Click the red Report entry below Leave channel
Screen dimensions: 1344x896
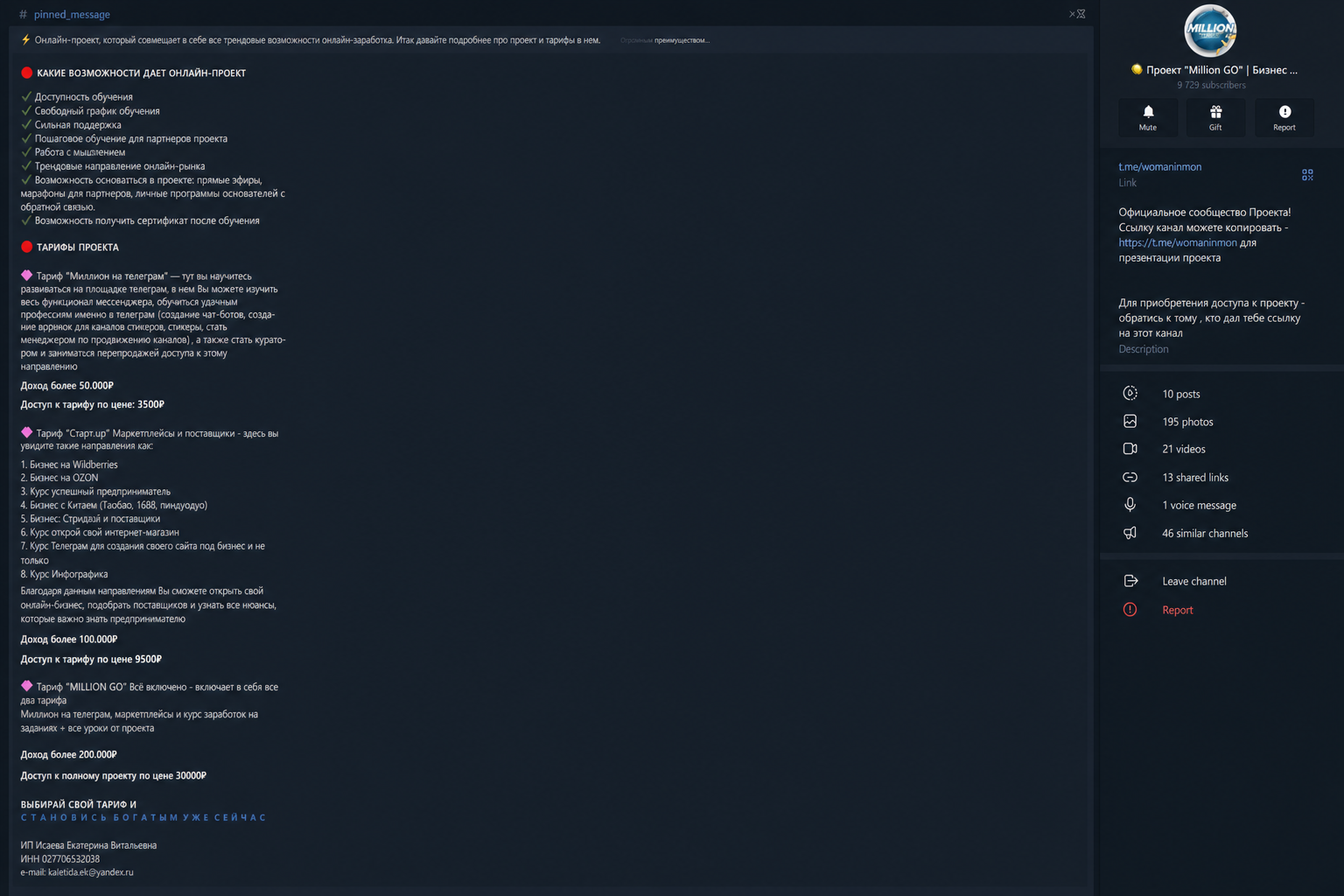pyautogui.click(x=1177, y=610)
